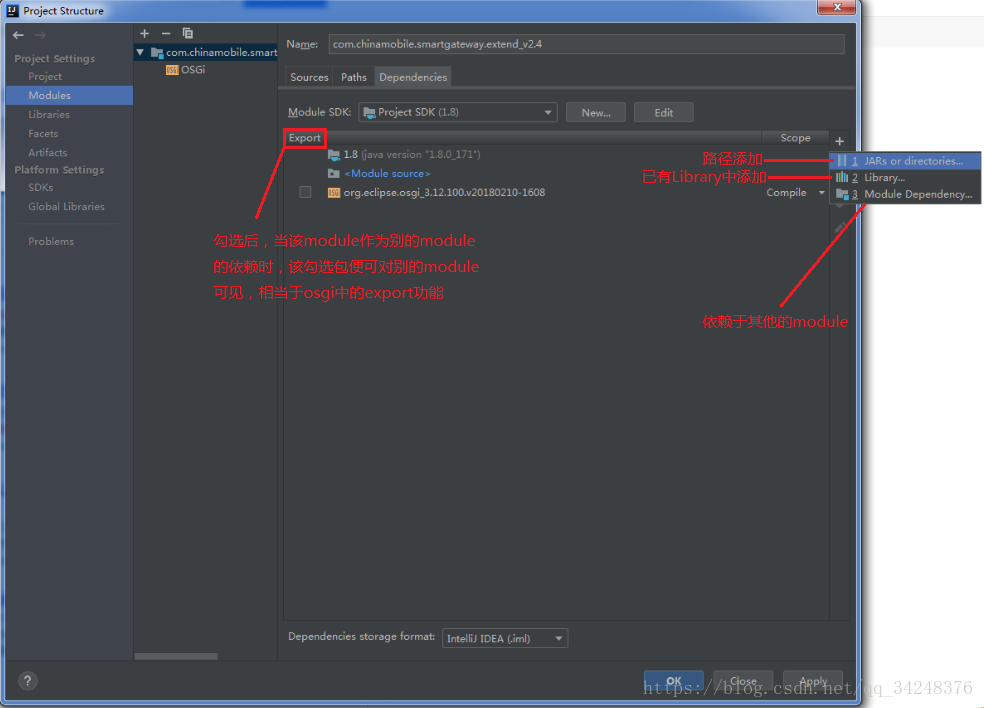
Task: Click the Edit SDK button
Action: [663, 113]
